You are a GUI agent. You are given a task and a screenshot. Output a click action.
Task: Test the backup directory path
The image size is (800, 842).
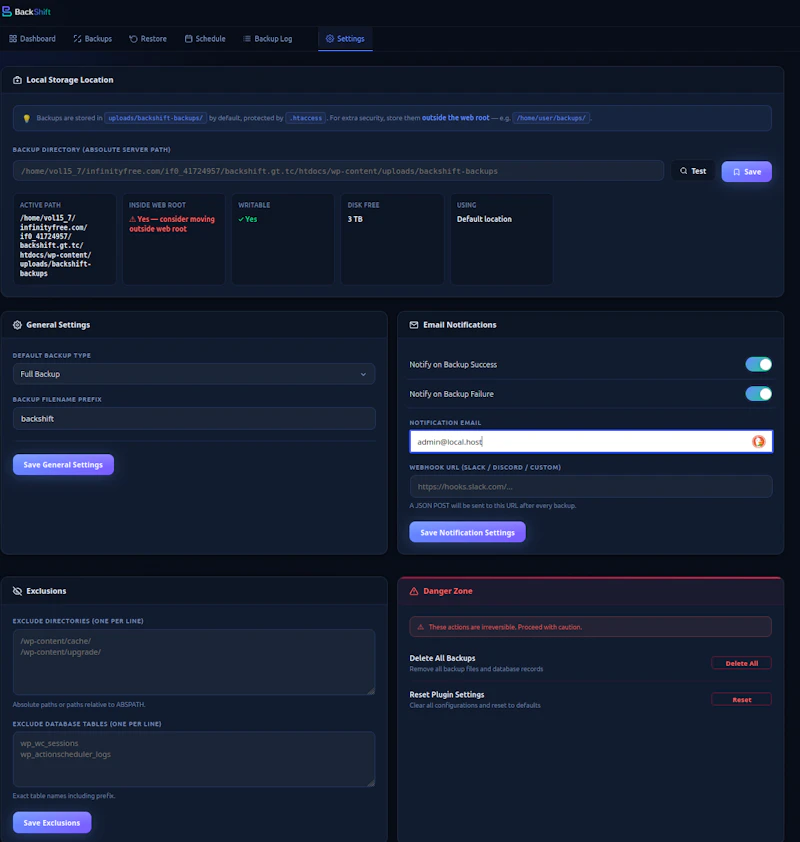click(693, 171)
